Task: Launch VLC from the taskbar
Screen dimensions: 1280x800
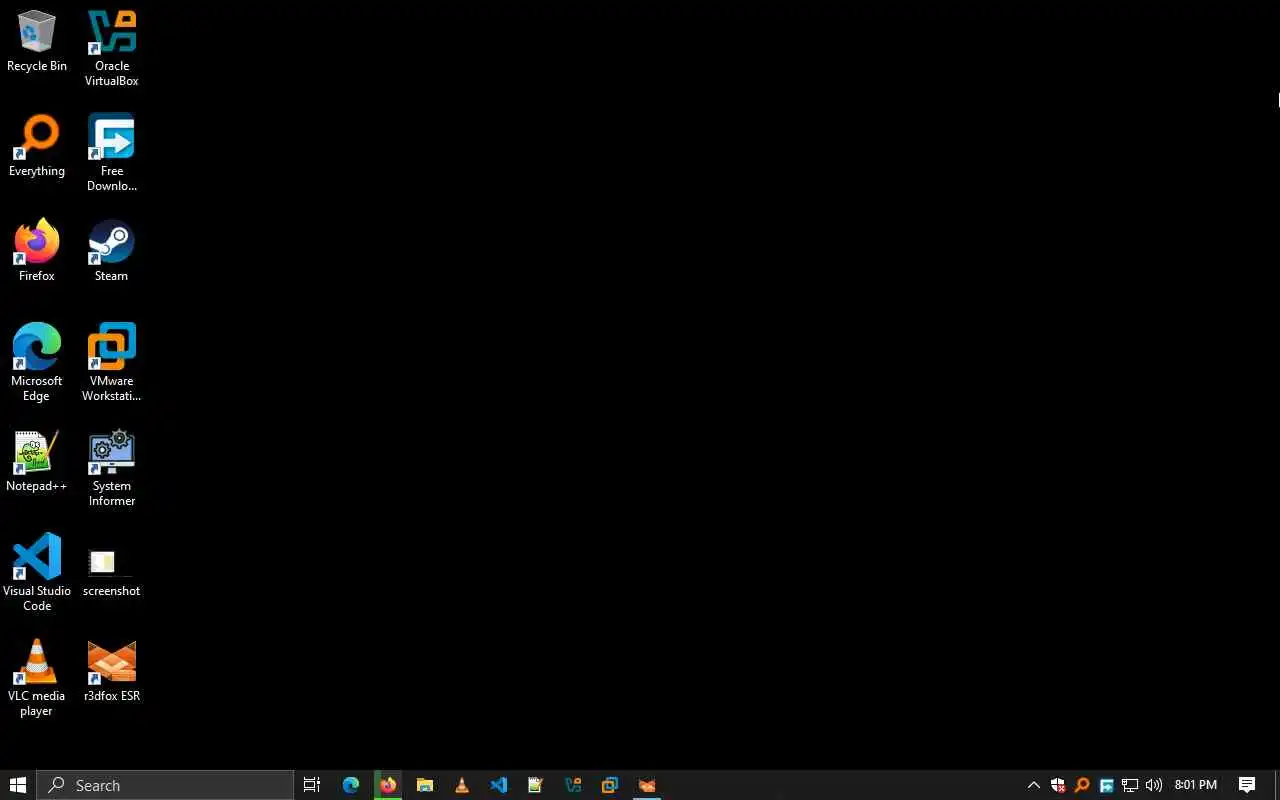Action: [462, 785]
